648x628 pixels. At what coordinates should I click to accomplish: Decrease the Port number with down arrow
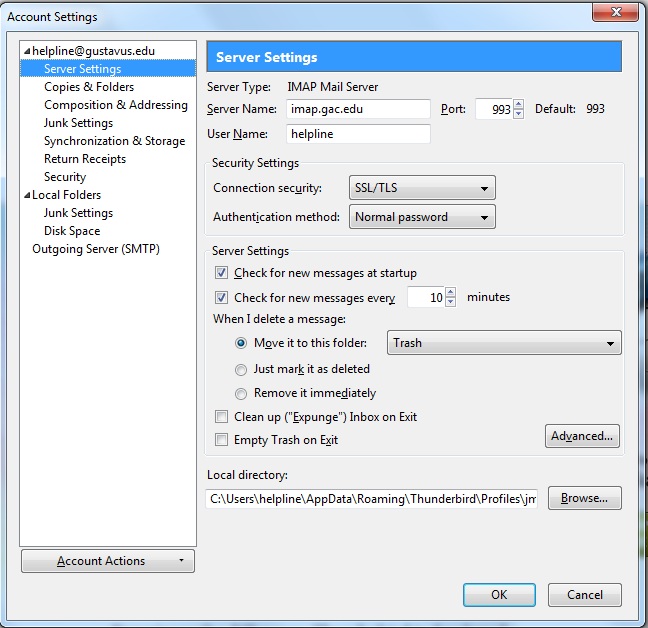pyautogui.click(x=518, y=114)
